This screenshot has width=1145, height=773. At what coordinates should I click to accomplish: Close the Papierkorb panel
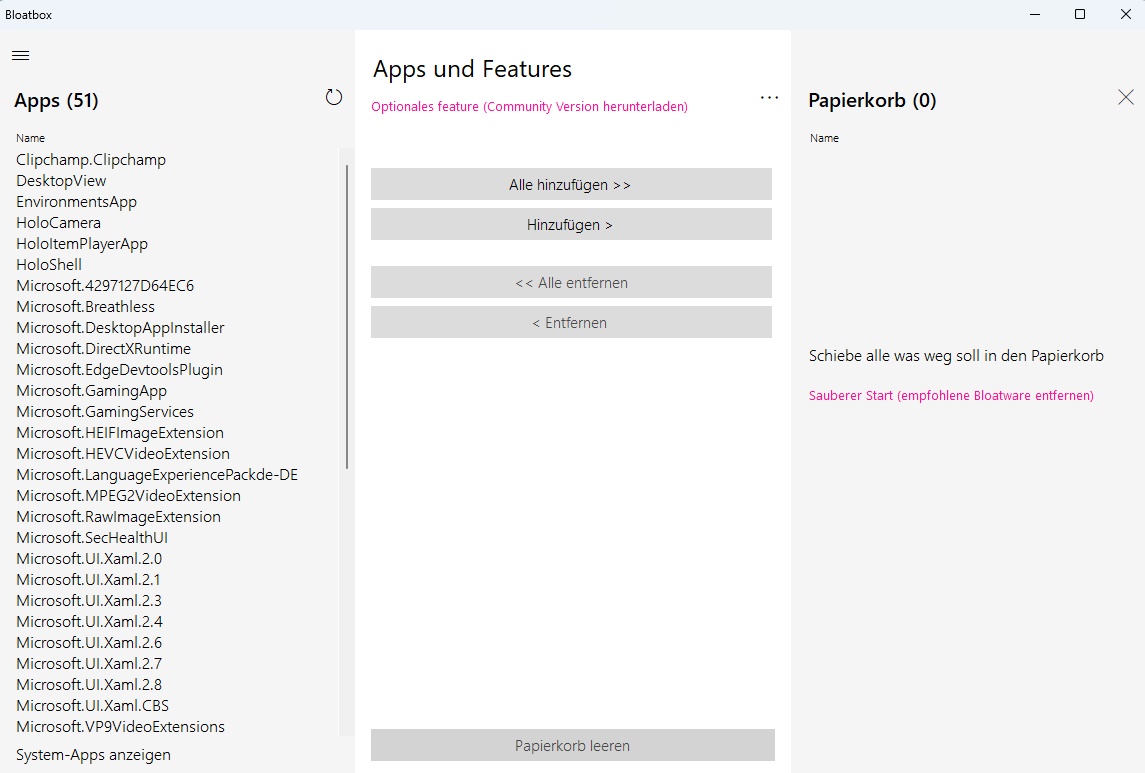click(1126, 97)
